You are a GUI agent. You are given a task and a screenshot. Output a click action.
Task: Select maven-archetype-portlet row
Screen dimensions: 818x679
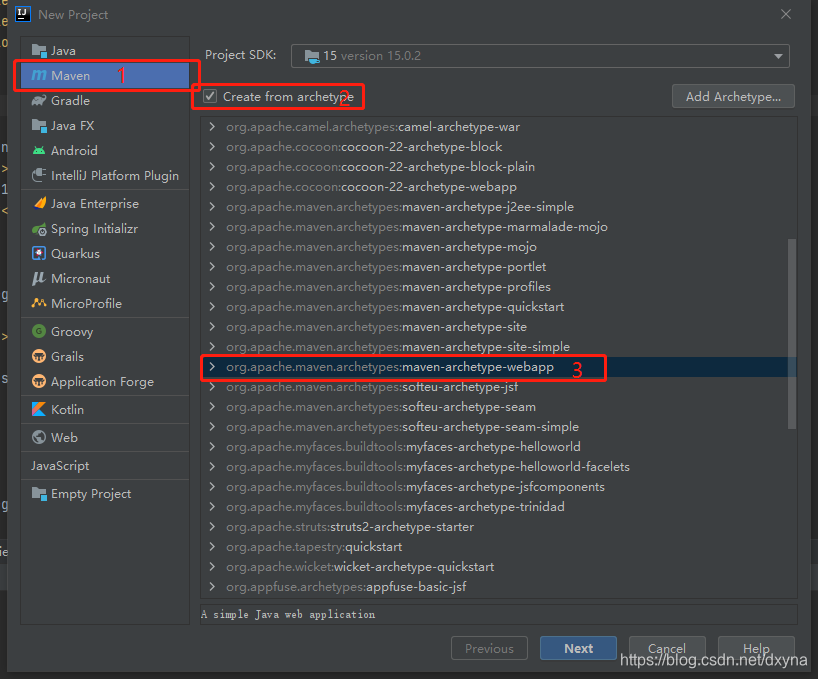pyautogui.click(x=498, y=266)
